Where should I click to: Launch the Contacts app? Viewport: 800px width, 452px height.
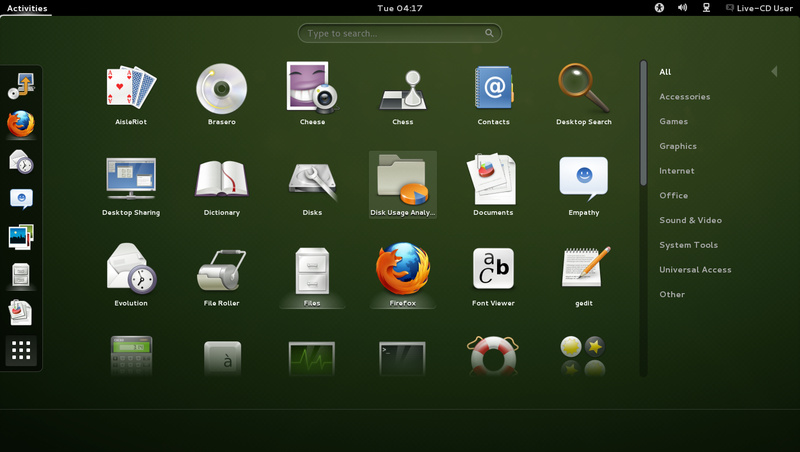pyautogui.click(x=493, y=95)
